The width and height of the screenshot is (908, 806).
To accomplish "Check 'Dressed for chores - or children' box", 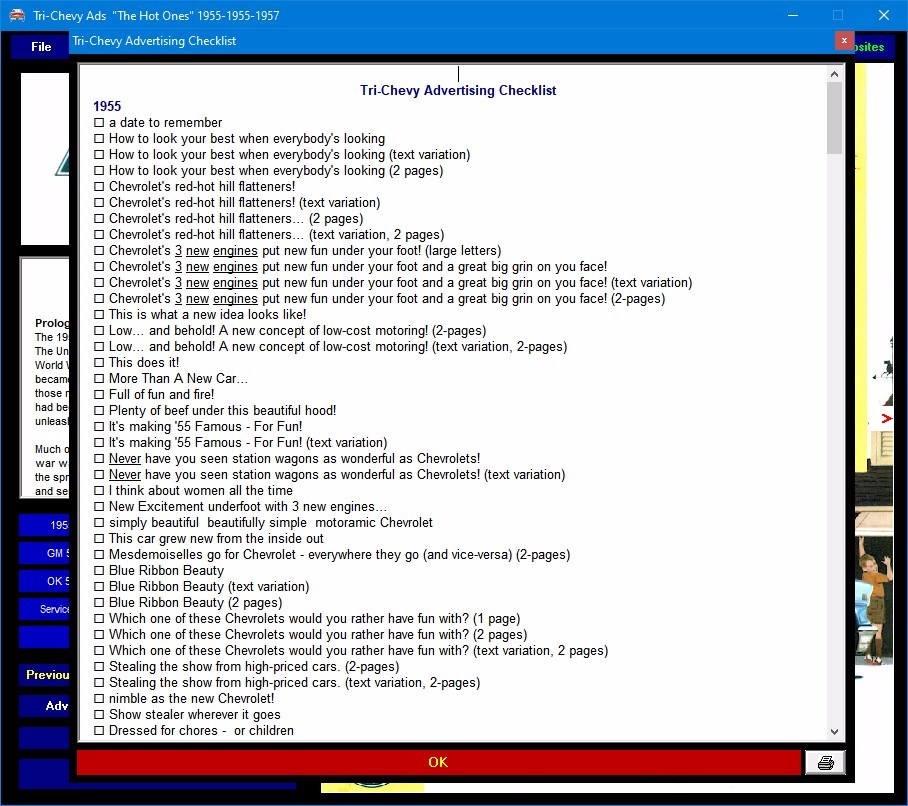I will pyautogui.click(x=99, y=731).
